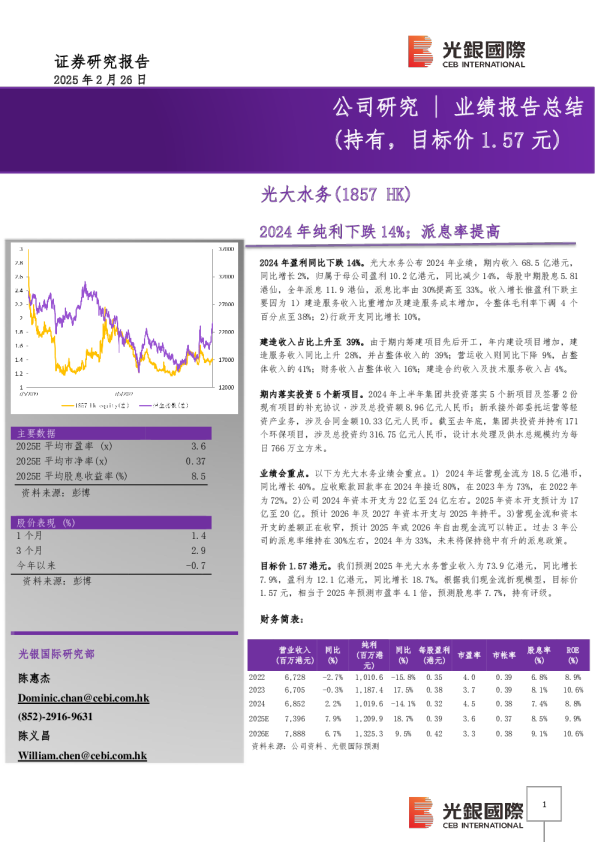Screen dimensions: 595x842
Task: Click the revenue cell 6,728
Action: click(295, 678)
